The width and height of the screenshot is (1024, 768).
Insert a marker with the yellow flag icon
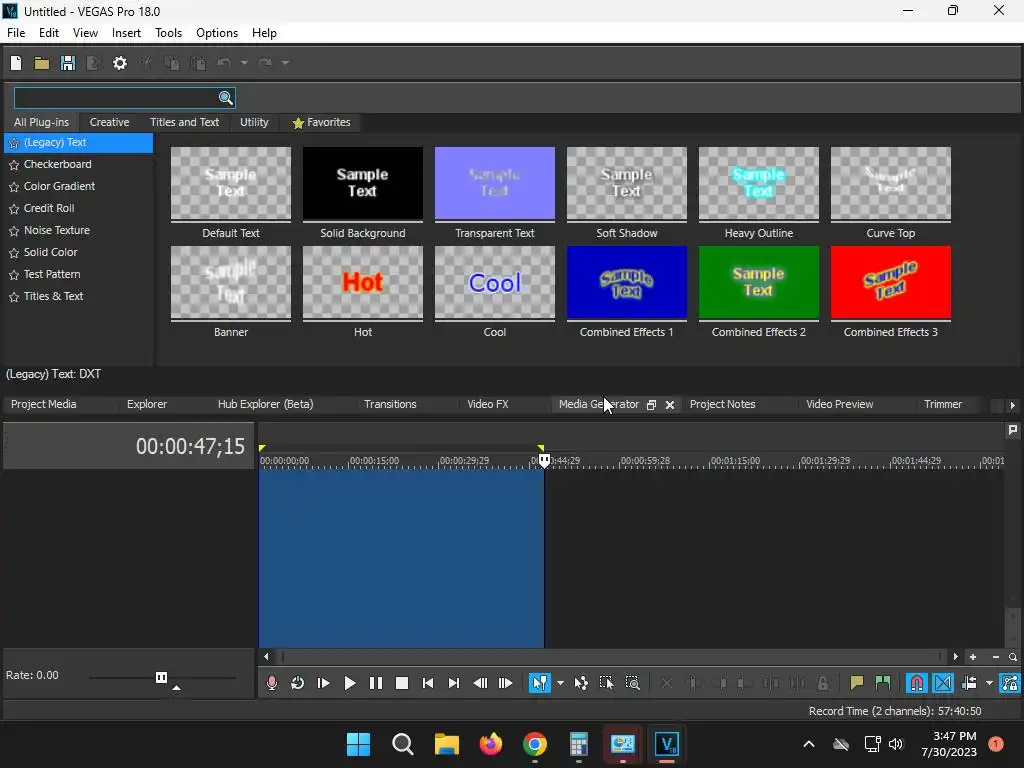coord(856,683)
